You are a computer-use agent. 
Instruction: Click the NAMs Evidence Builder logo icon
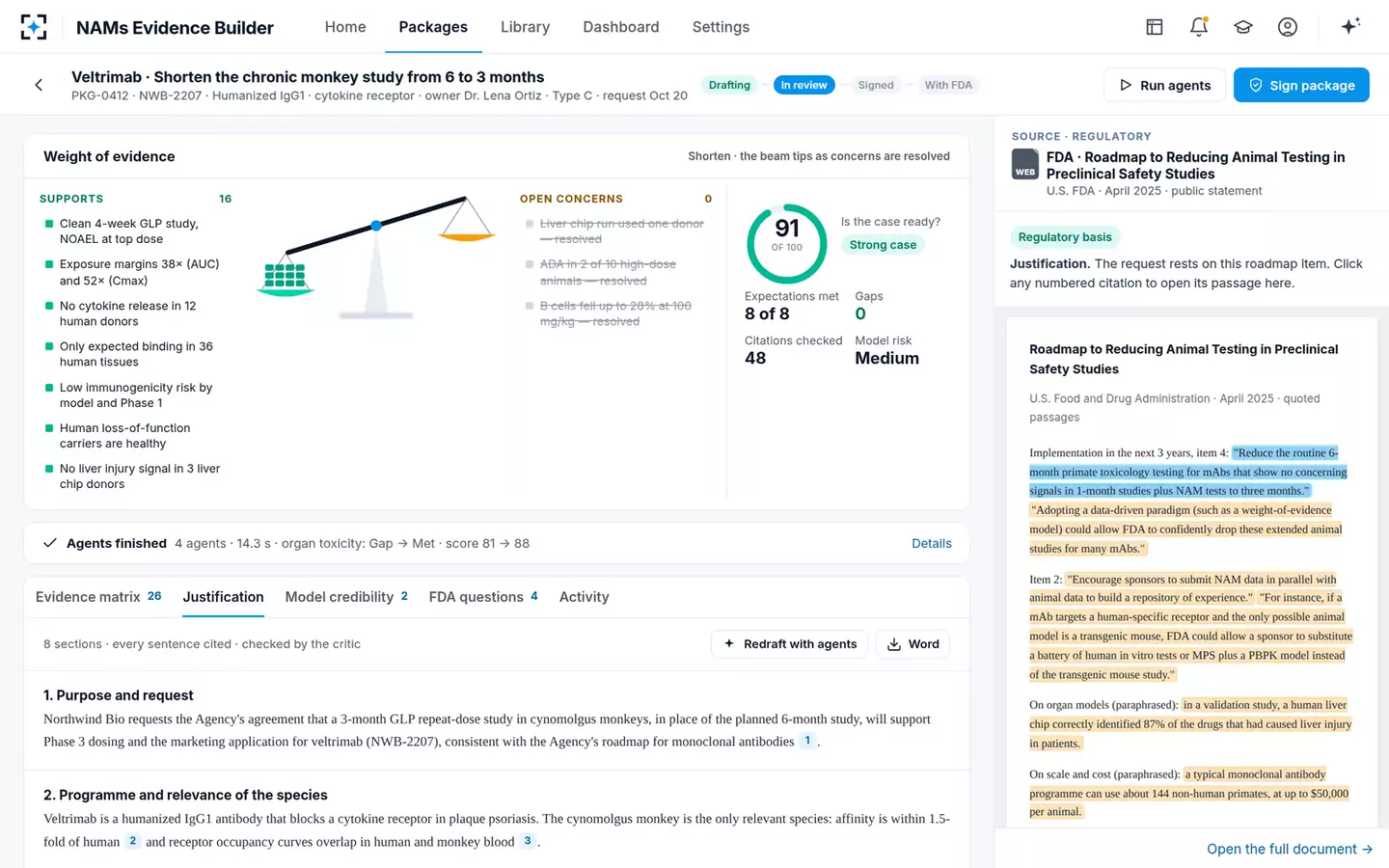click(34, 27)
